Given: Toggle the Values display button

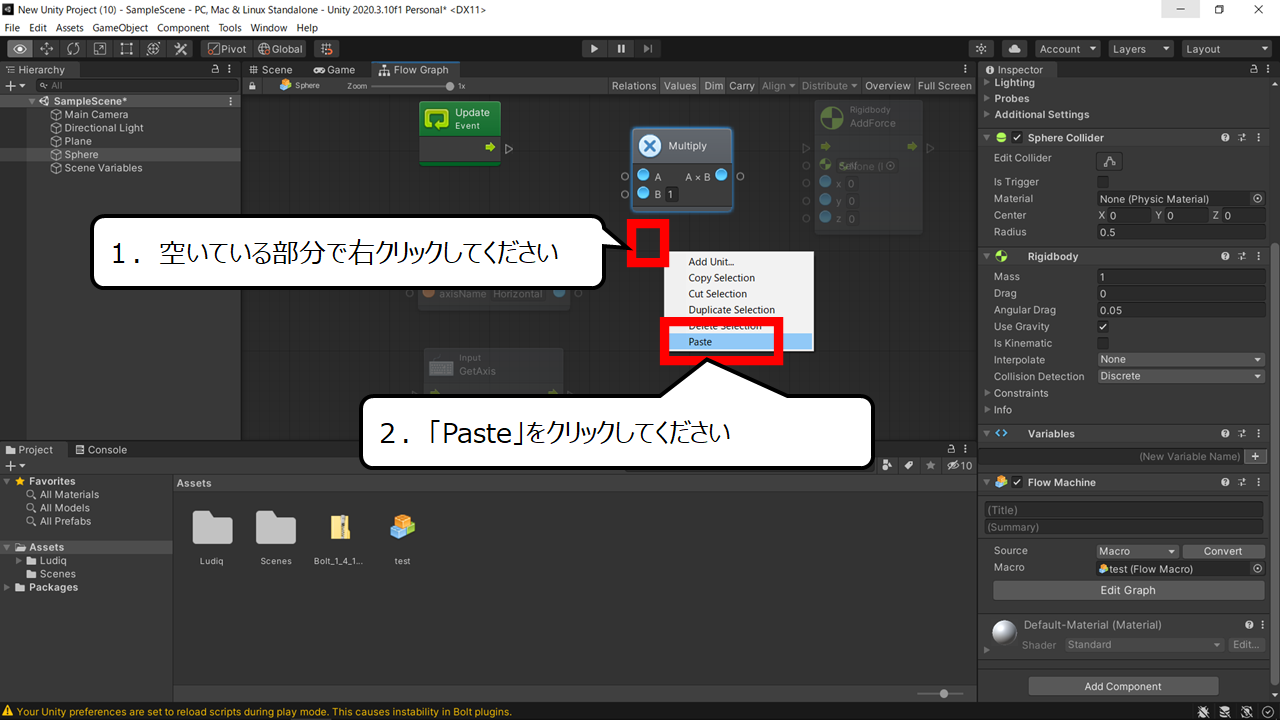Looking at the screenshot, I should [680, 86].
